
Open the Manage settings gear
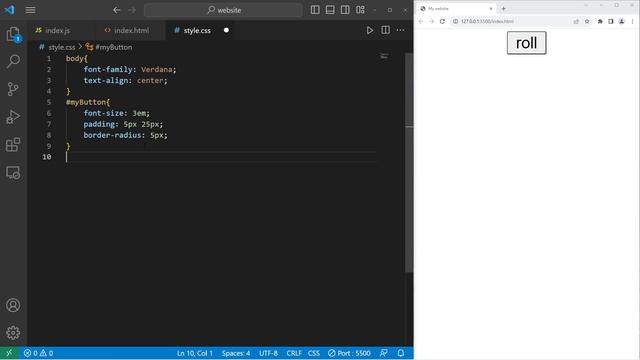(13, 333)
